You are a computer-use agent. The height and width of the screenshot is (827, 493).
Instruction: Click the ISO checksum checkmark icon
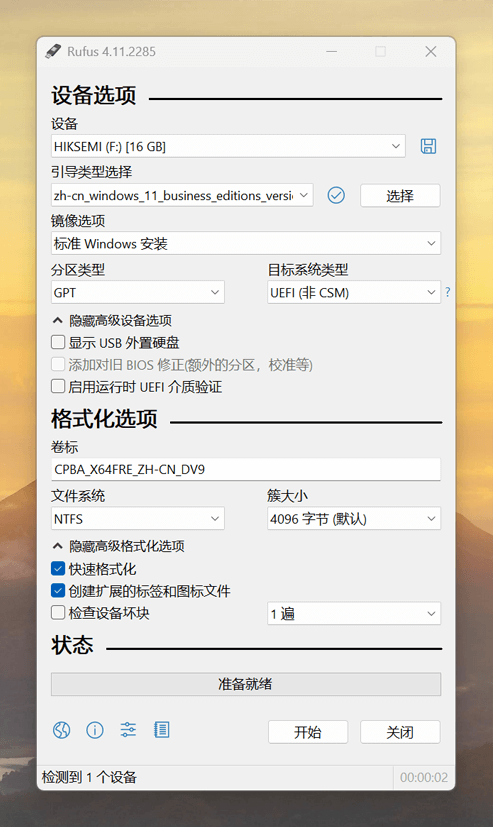[x=336, y=195]
